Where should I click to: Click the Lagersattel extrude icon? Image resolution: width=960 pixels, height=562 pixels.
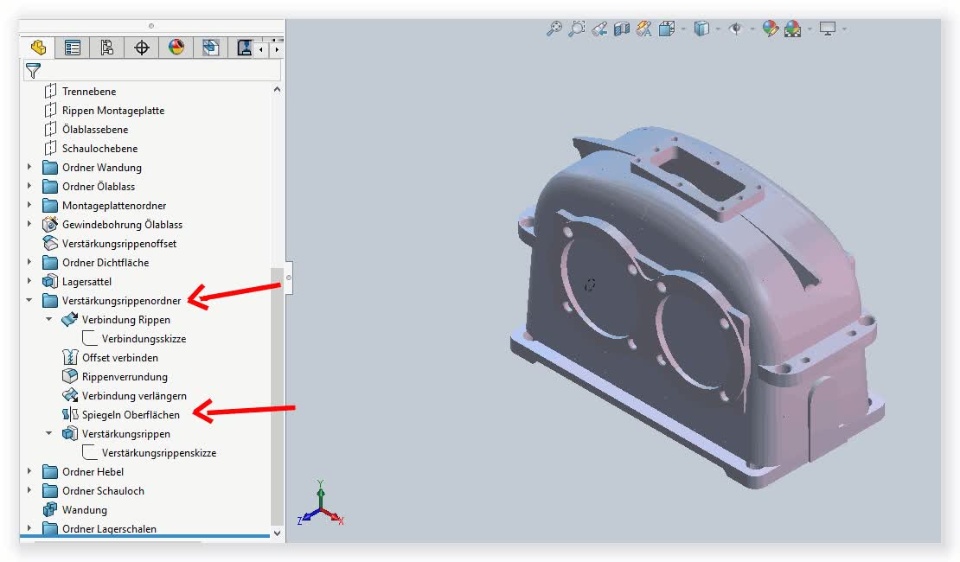point(50,281)
